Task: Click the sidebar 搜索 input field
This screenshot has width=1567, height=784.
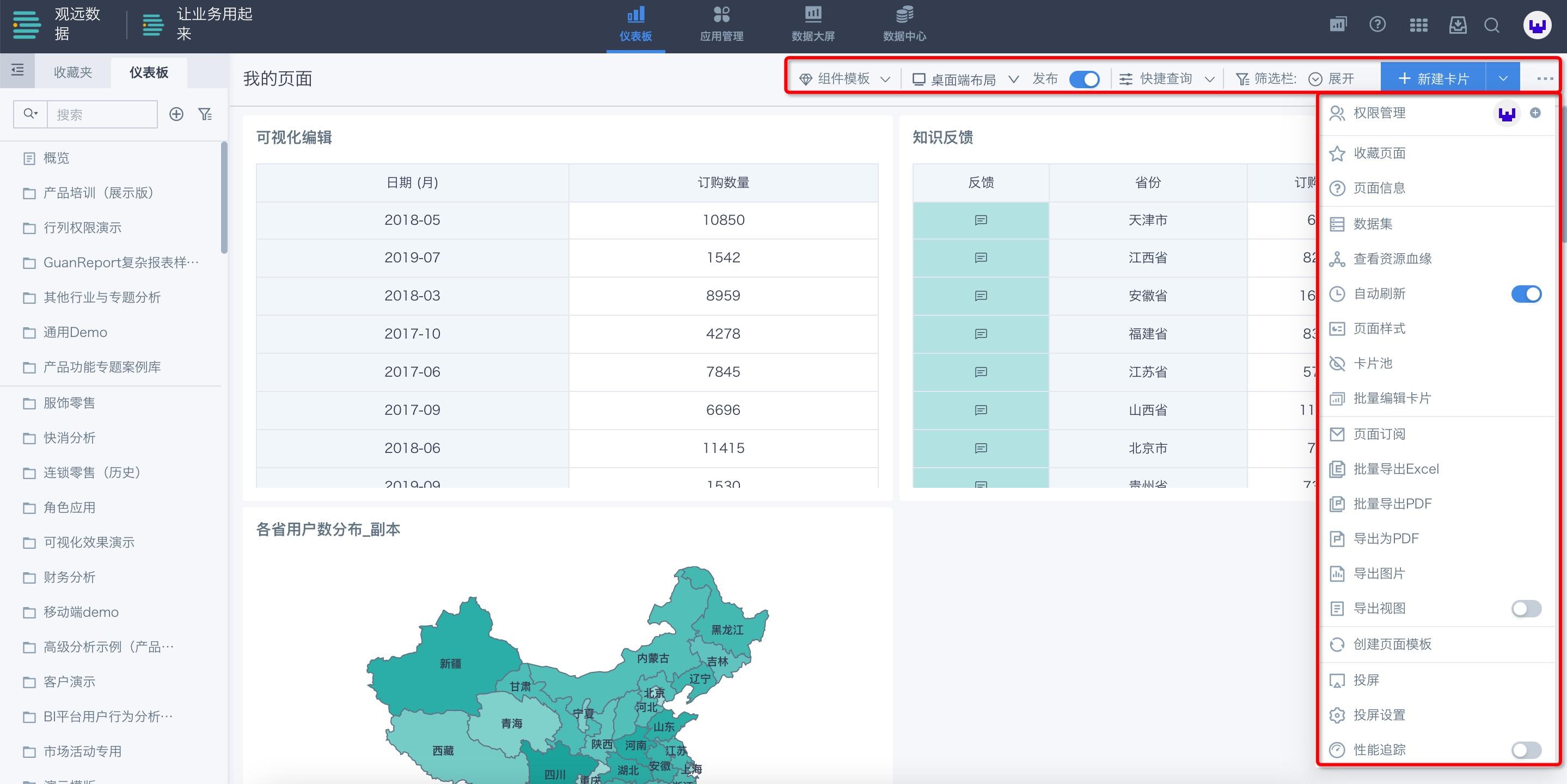Action: (x=102, y=114)
